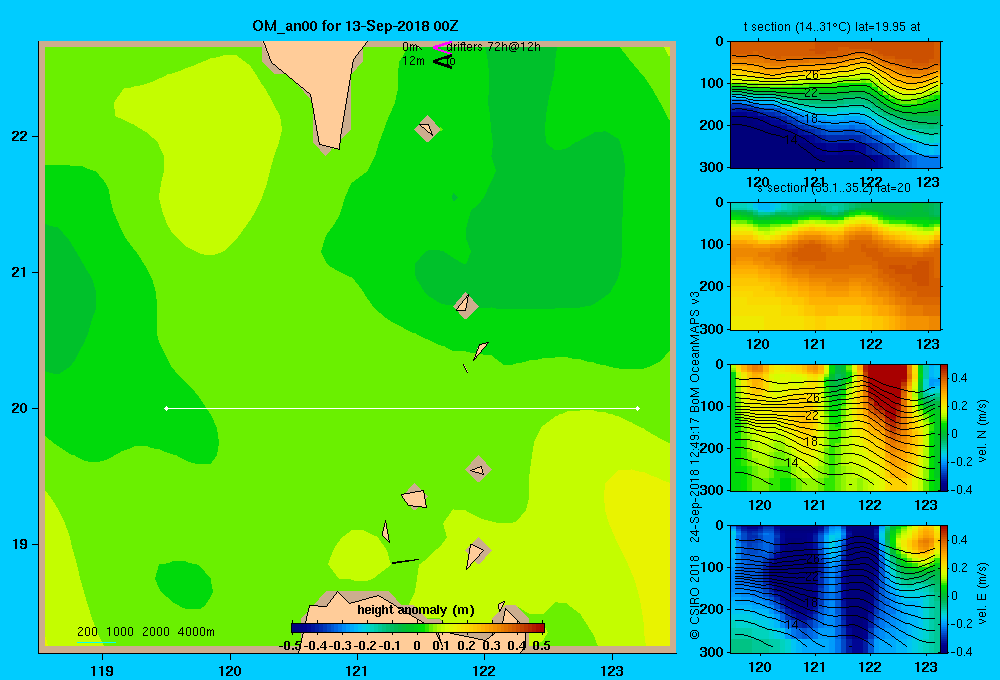Click the -0.5 tick on height anomaly scale
This screenshot has width=1000, height=680.
[291, 646]
